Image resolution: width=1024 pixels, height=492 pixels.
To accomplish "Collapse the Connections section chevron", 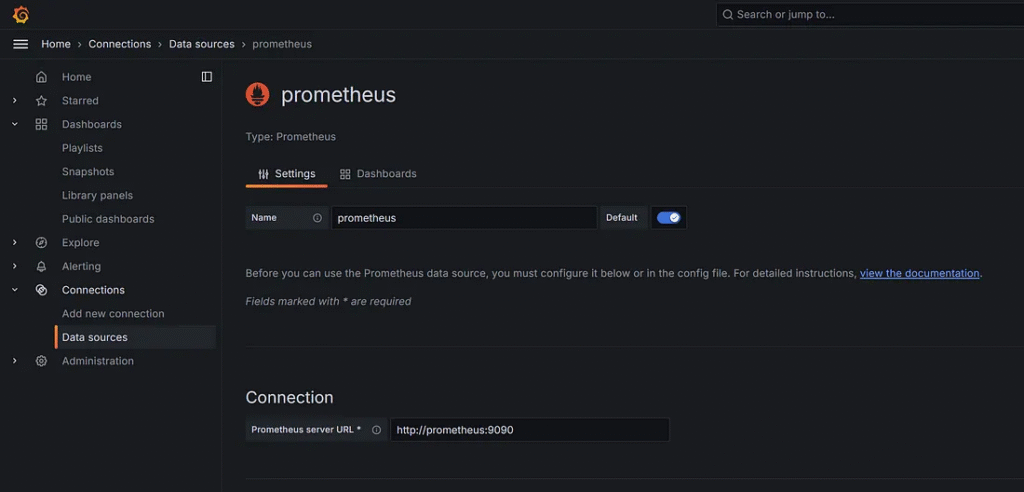I will [14, 290].
